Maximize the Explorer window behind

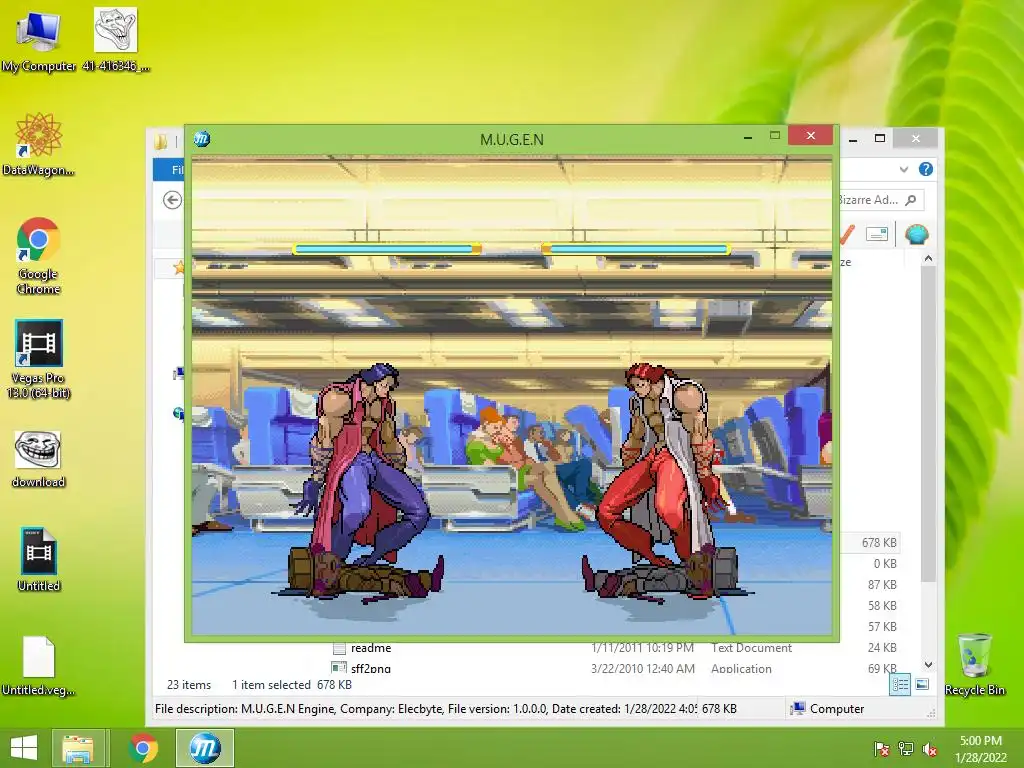coord(880,138)
